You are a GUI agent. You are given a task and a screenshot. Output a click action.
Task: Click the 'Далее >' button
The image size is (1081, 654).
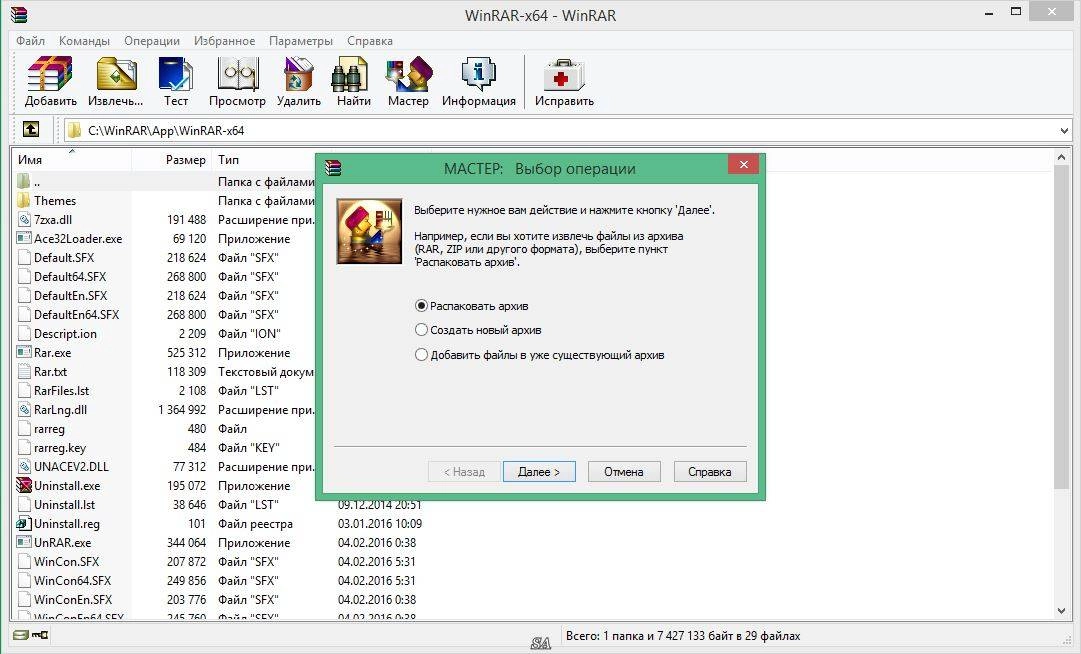[539, 472]
